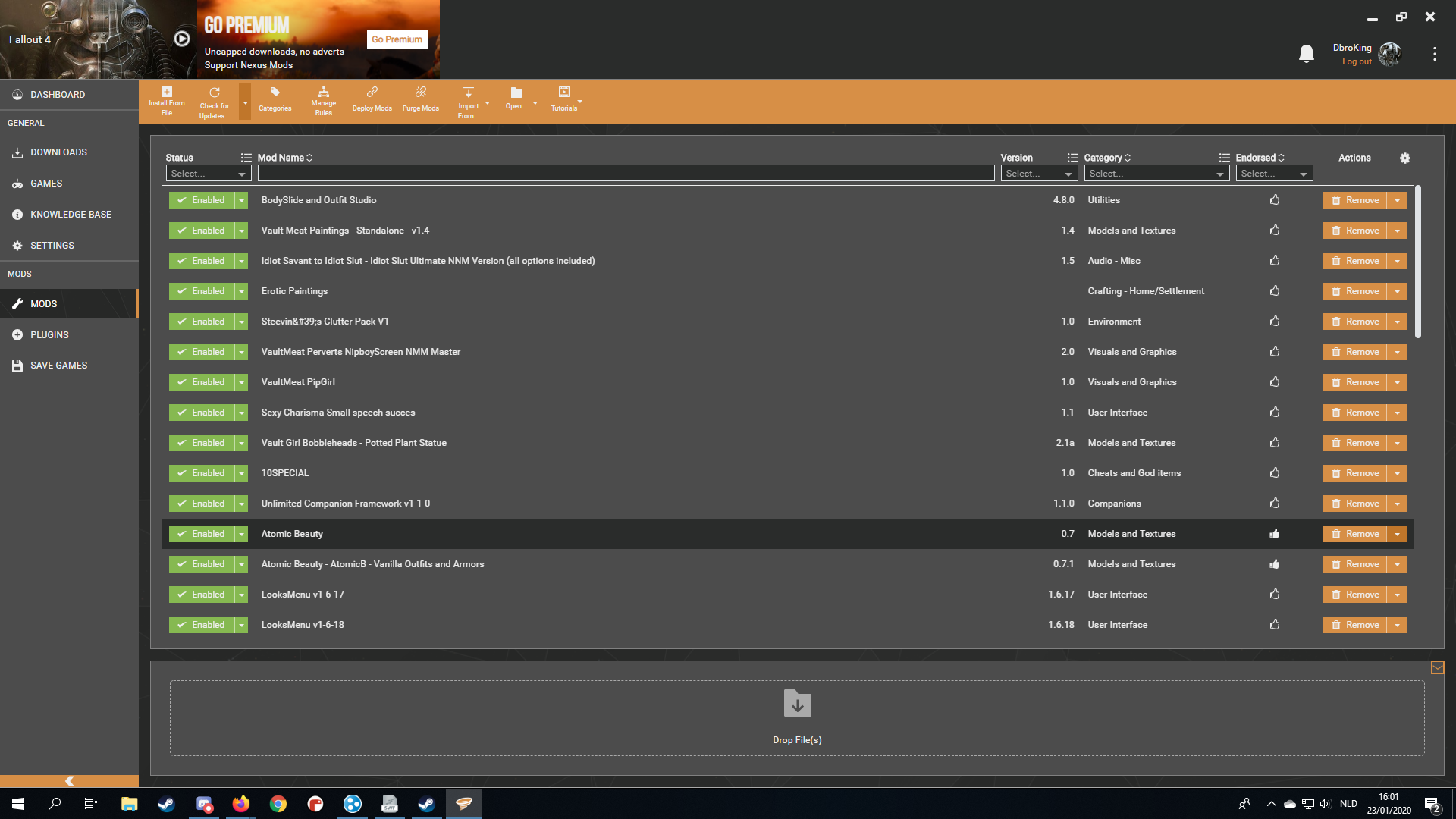Open the Save Games section

pos(69,366)
